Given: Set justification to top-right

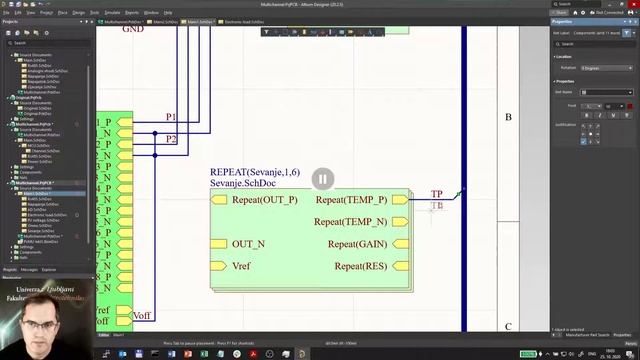Looking at the screenshot, I should pyautogui.click(x=598, y=127).
